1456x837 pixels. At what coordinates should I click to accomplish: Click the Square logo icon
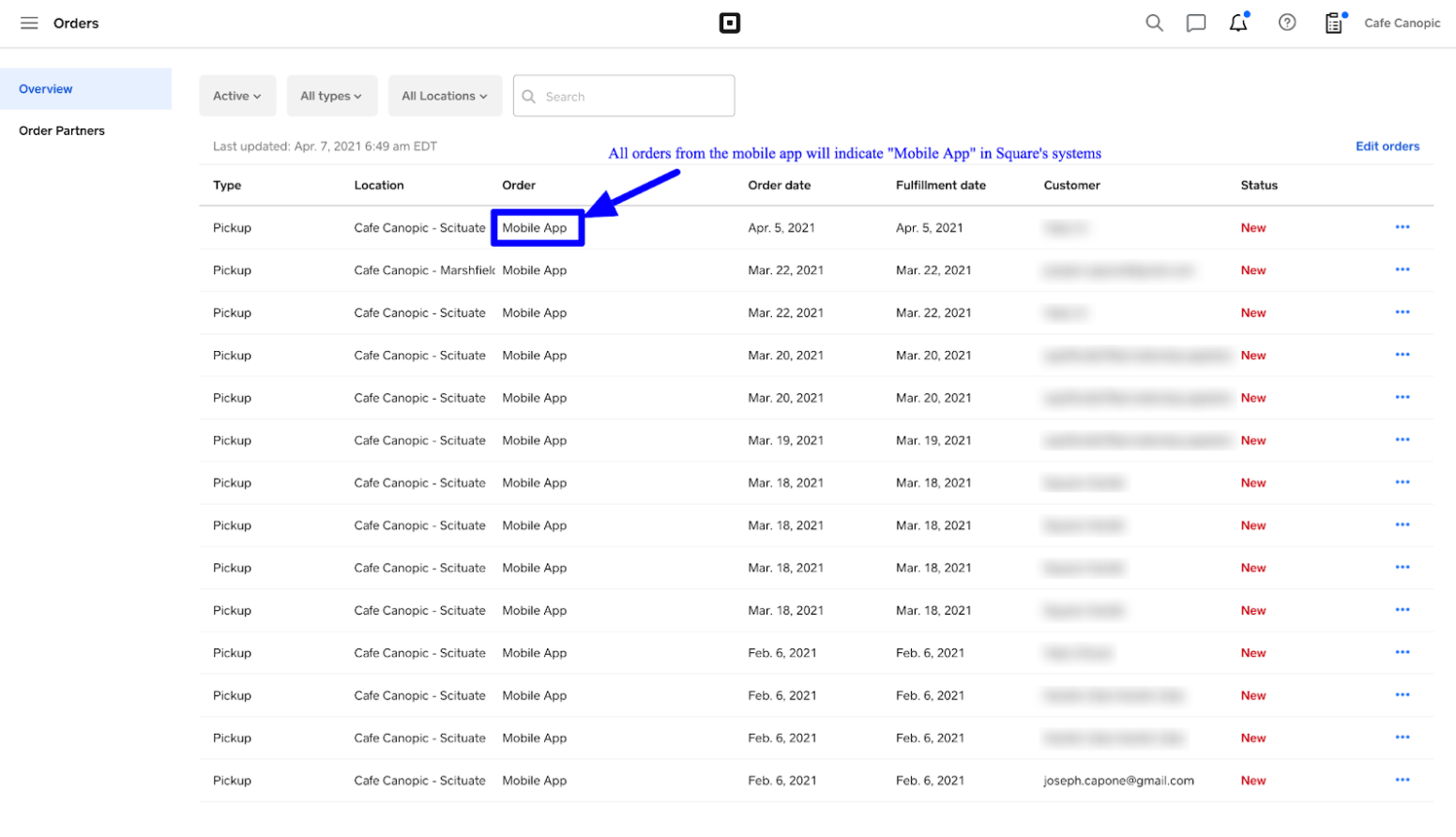(729, 23)
